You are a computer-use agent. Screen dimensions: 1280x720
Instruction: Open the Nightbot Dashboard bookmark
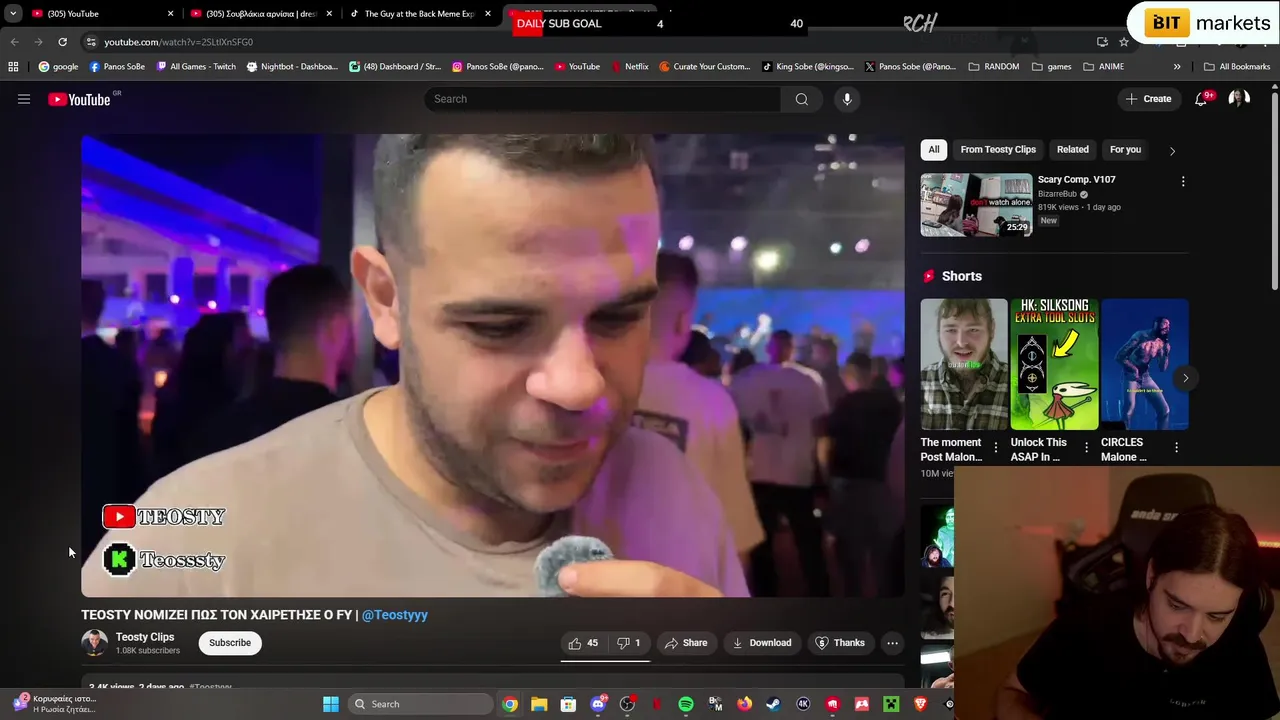(292, 67)
